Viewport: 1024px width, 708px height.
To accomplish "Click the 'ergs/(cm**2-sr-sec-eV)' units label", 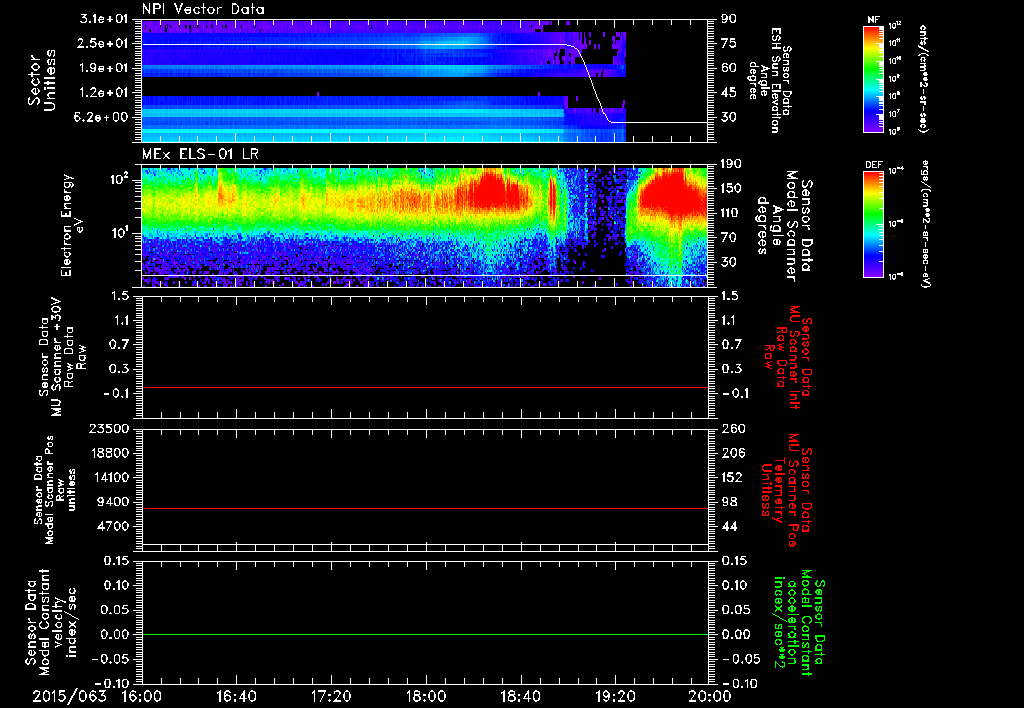I will click(925, 223).
